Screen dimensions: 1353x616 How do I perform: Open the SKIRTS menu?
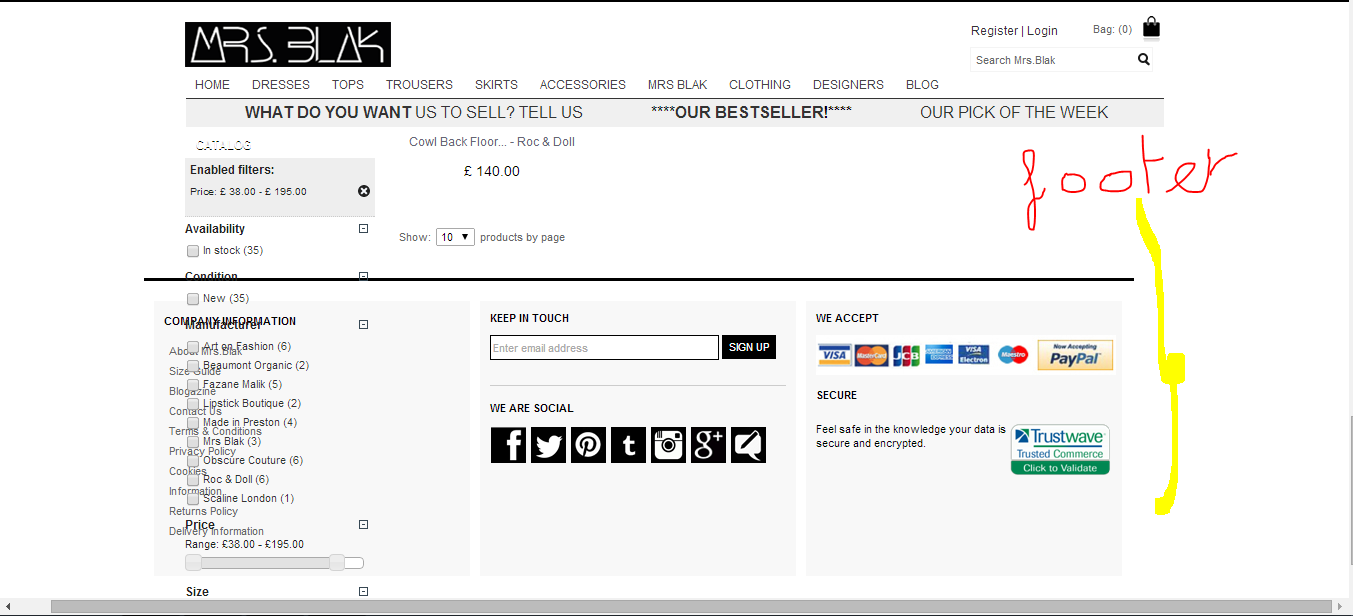[496, 85]
